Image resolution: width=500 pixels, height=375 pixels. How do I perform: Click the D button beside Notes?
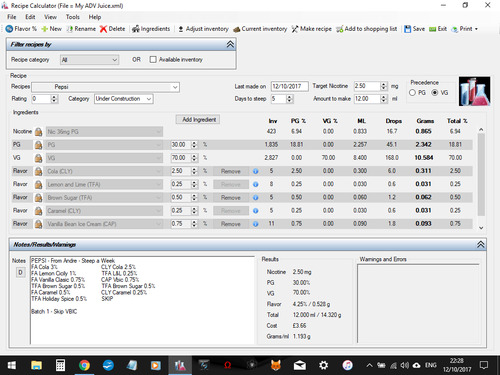[20, 273]
